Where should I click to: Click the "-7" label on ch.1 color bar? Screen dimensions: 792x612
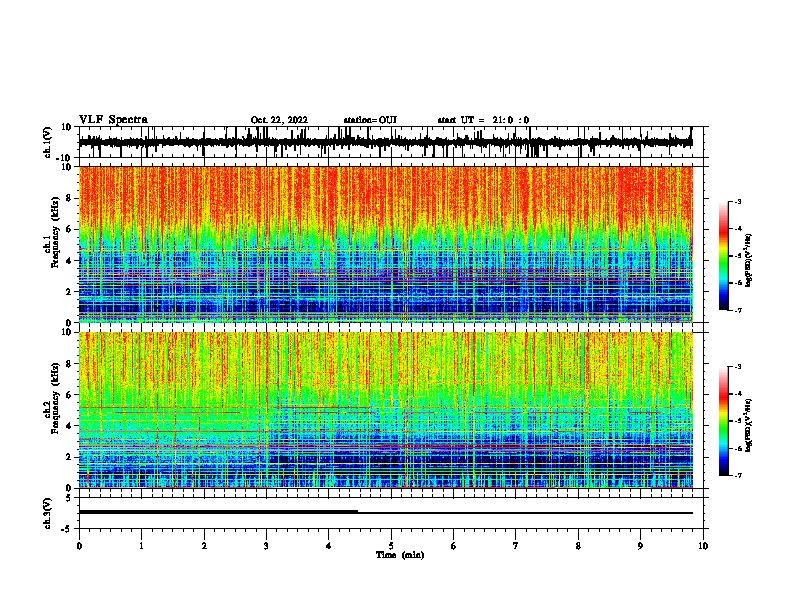tap(737, 310)
